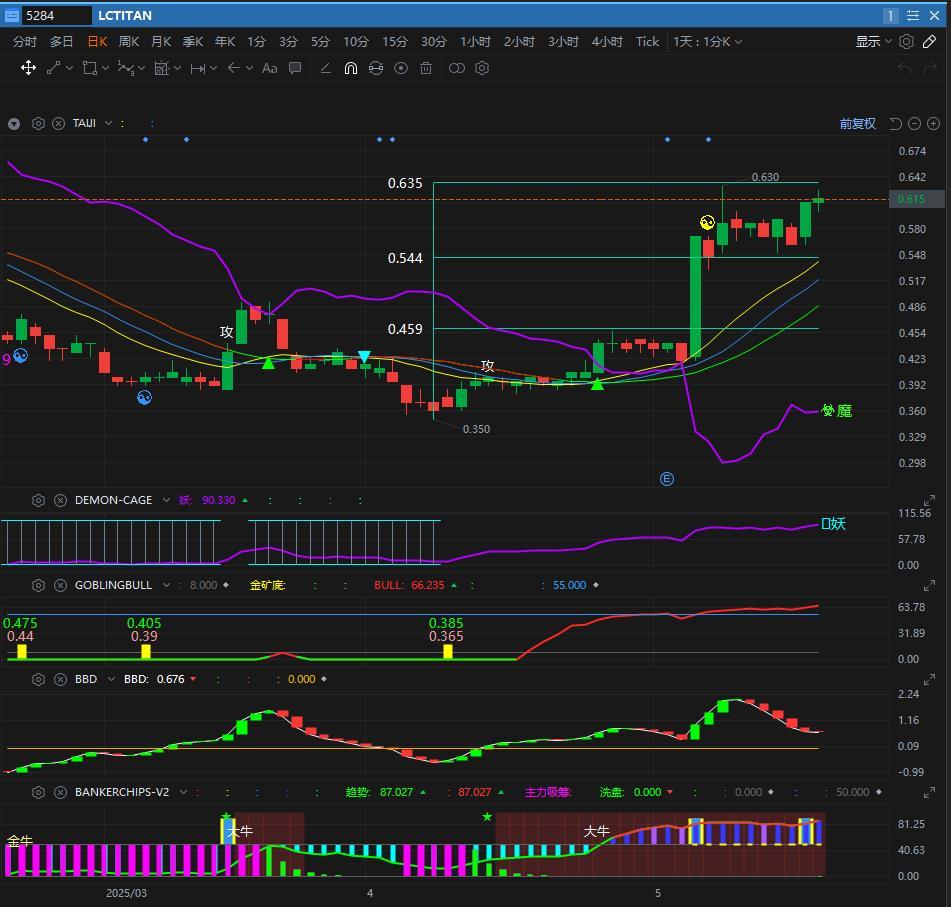Select the measurement calculator tool
Image resolution: width=951 pixels, height=907 pixels.
click(x=161, y=68)
